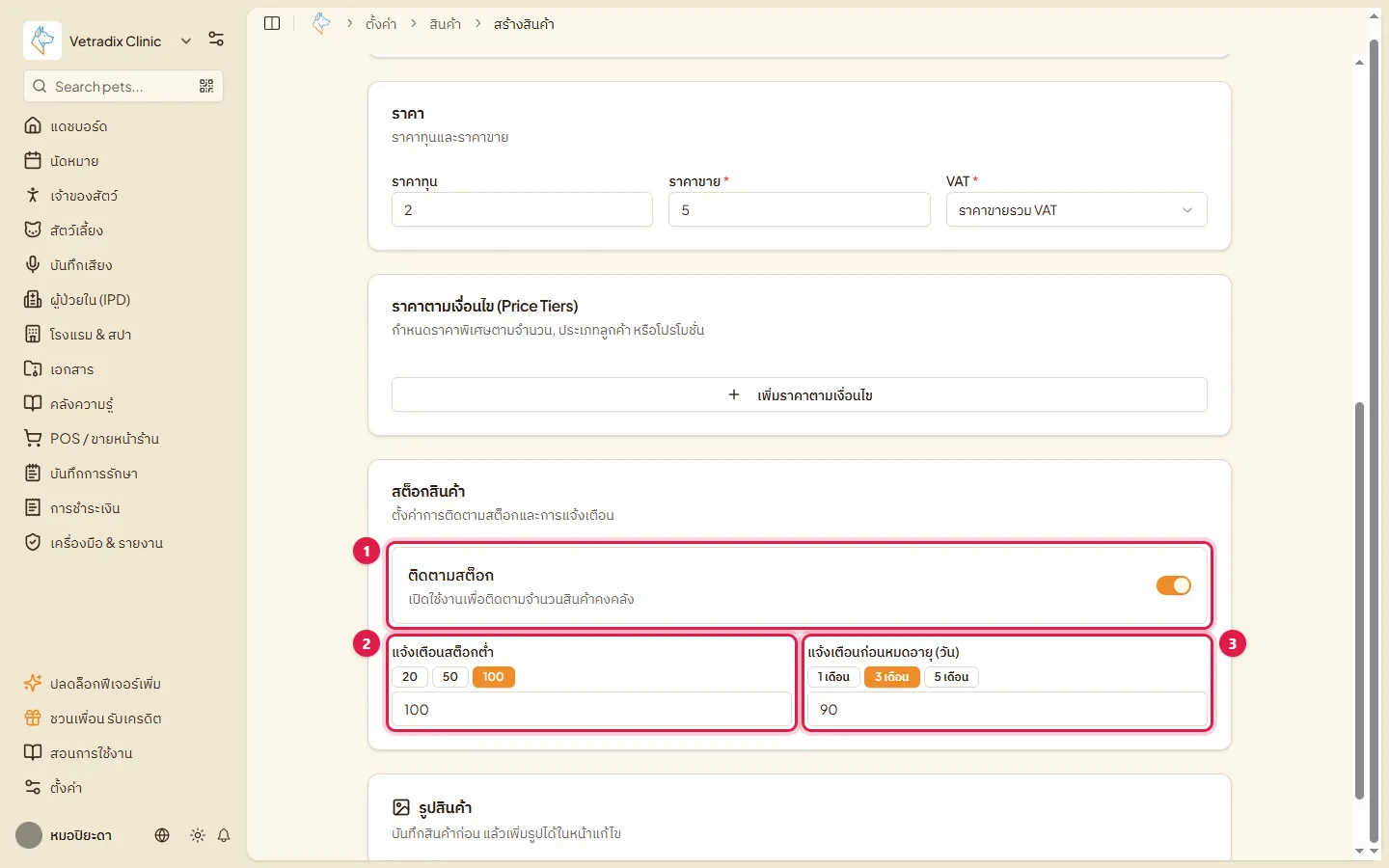This screenshot has height=868, width=1389.
Task: Open sidebar filter settings icon beside clinic name
Action: 216,40
